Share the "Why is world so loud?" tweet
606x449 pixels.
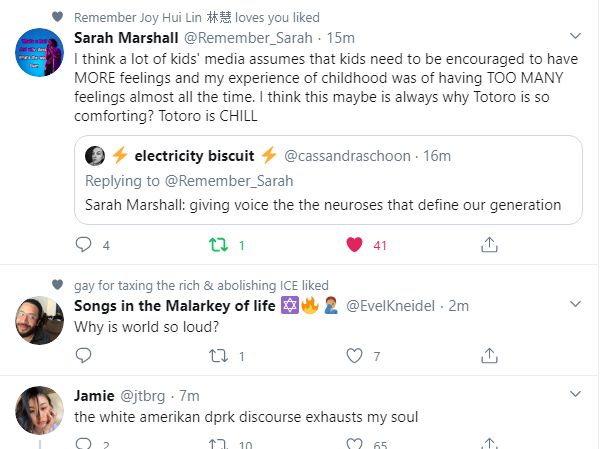(489, 355)
